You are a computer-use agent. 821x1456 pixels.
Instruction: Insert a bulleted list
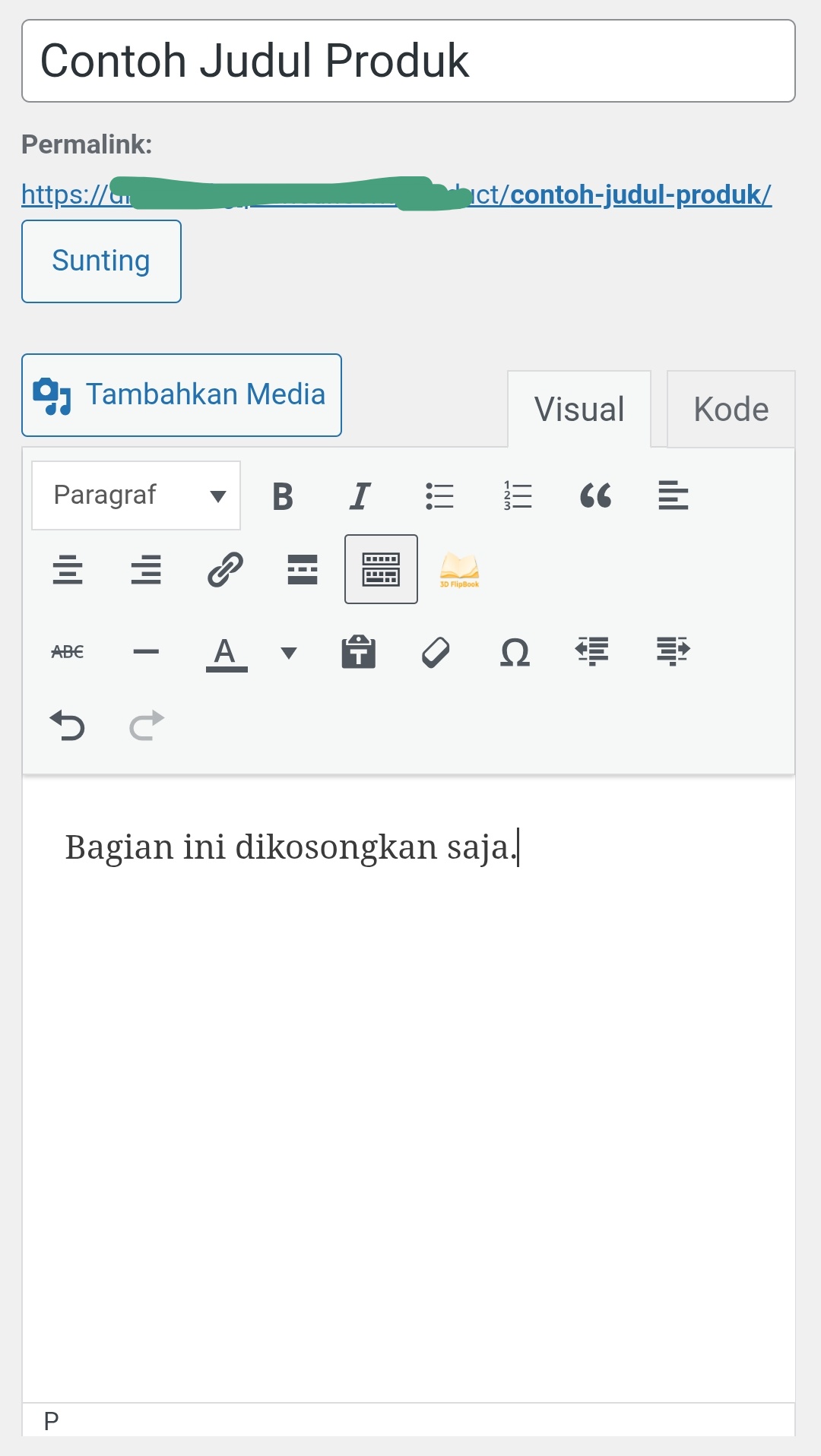point(439,496)
